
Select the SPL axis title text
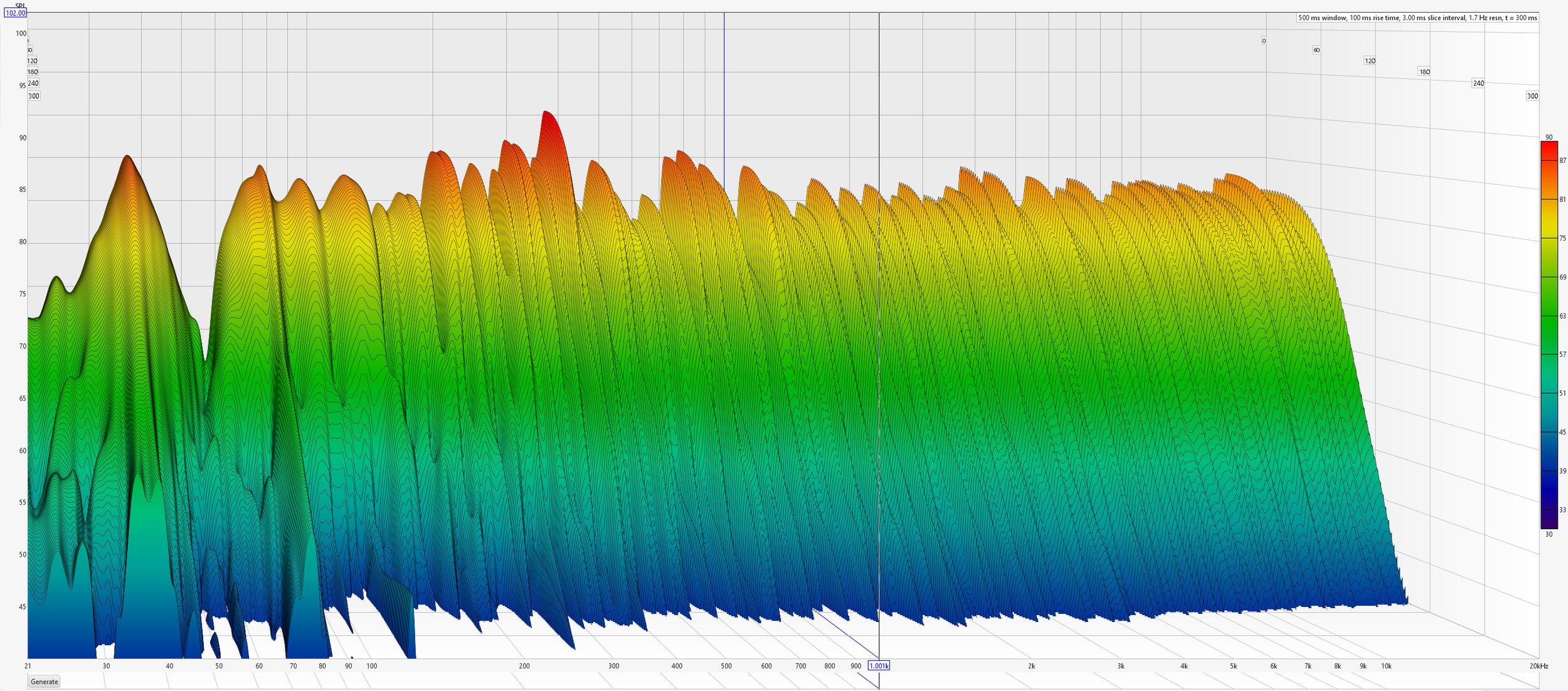click(x=19, y=4)
